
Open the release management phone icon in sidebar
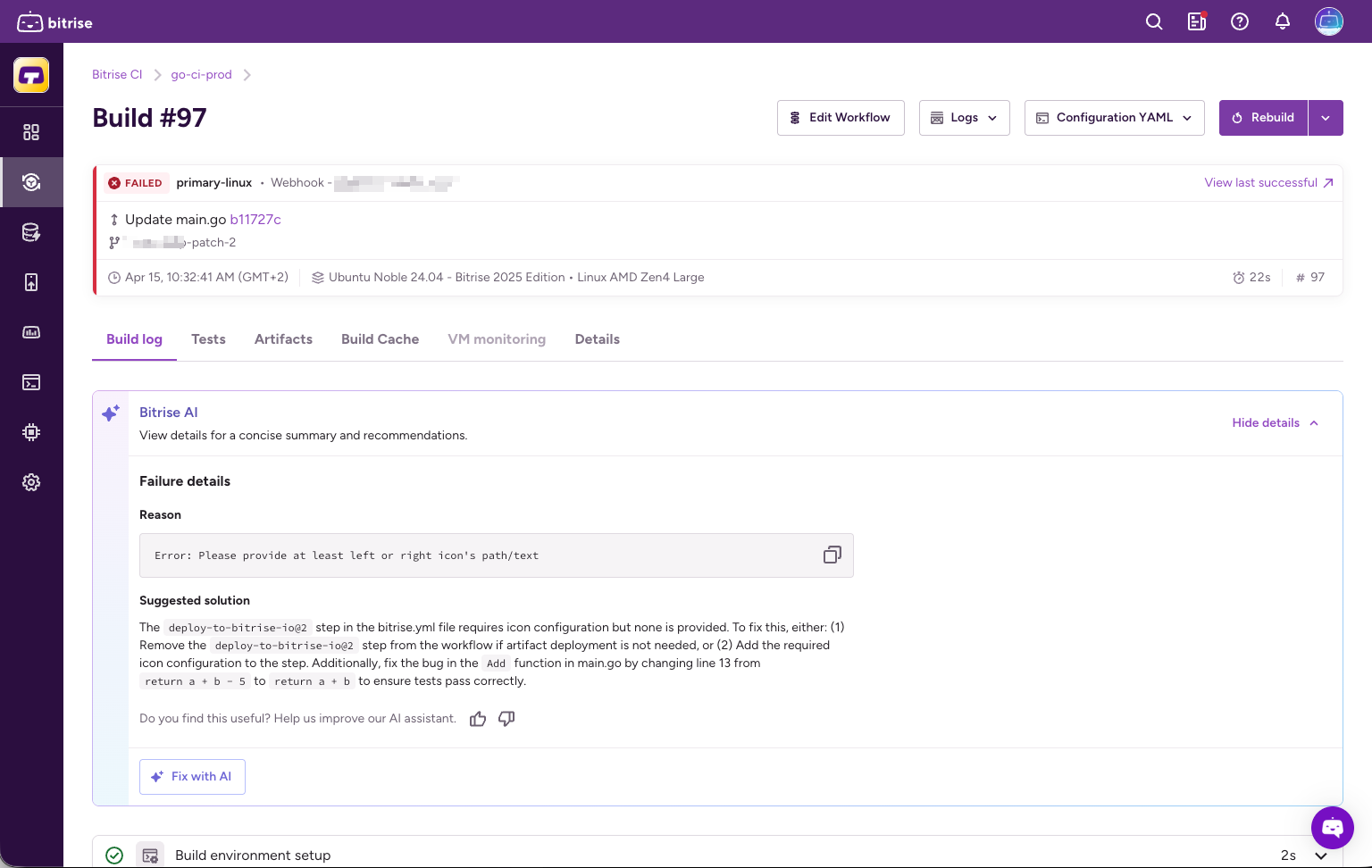click(x=31, y=282)
